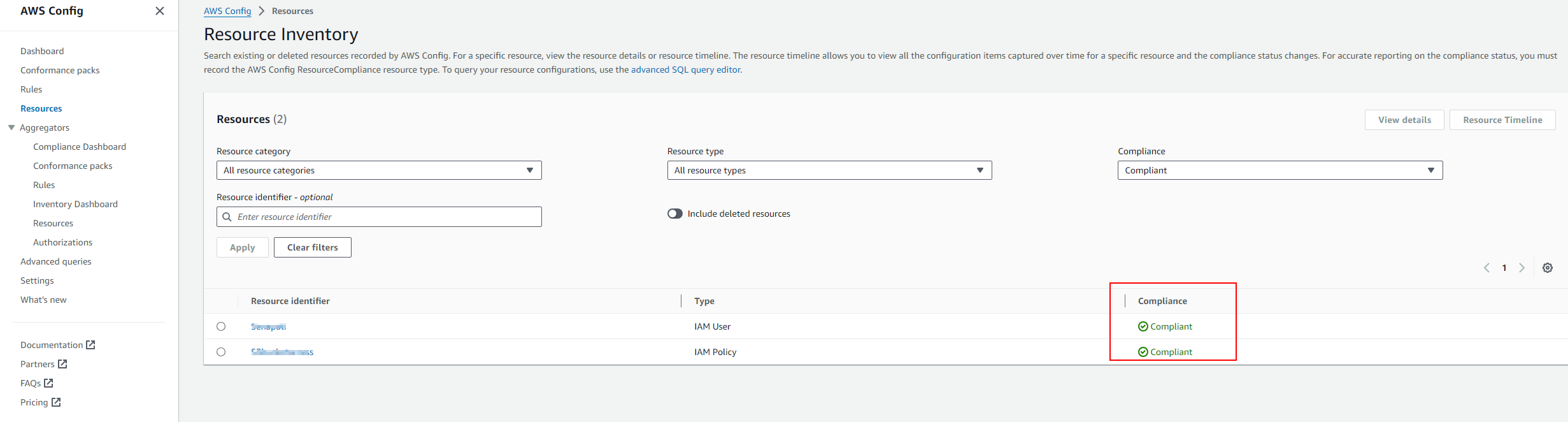1568x422 pixels.
Task: Click the Documentation external link icon
Action: tap(90, 345)
